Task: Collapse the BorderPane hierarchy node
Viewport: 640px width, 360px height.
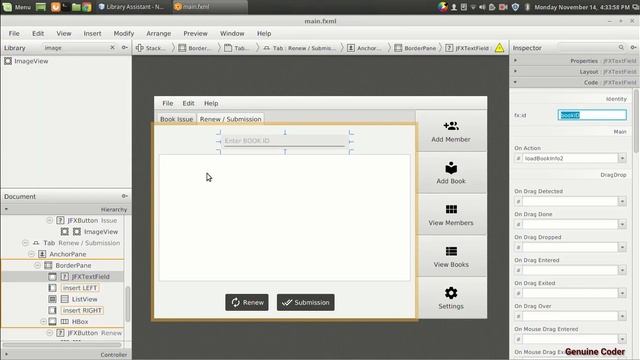Action: click(38, 265)
